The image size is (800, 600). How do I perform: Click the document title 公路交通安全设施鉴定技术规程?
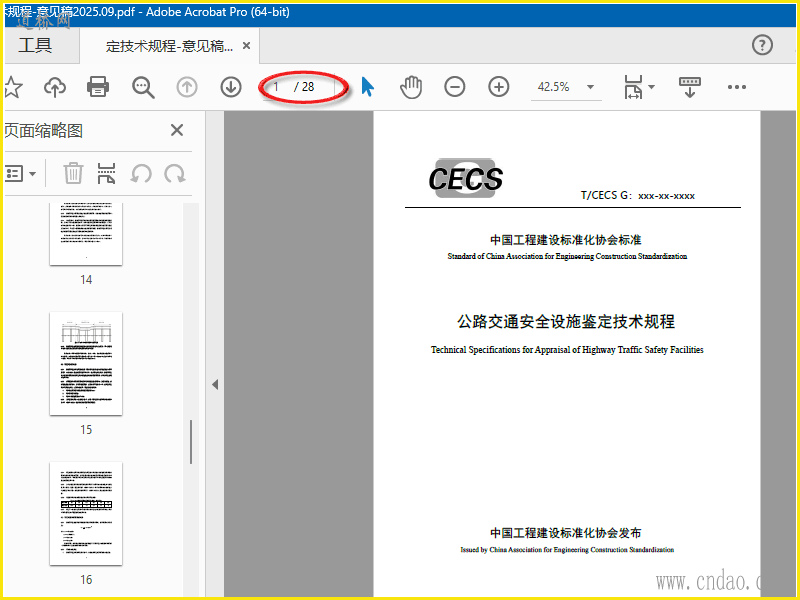point(566,321)
